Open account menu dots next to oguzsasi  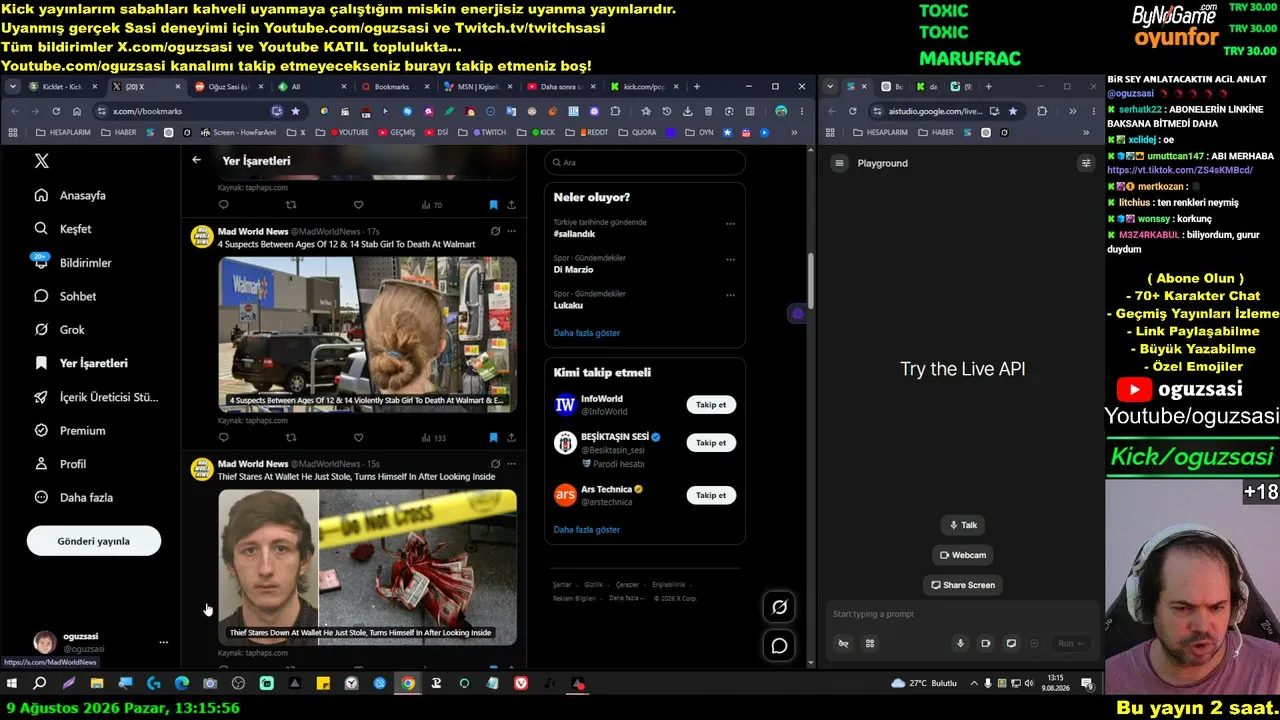coord(163,643)
